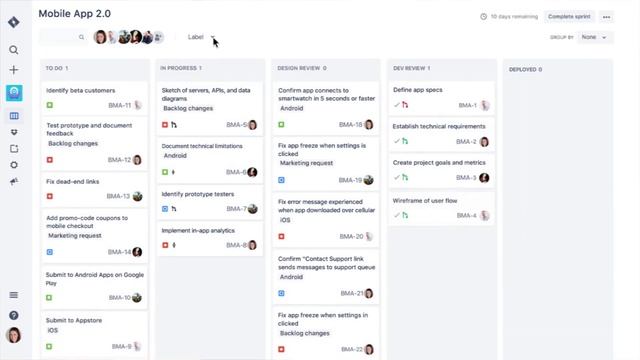
Task: Click the assignee avatar on BMA-19
Action: 369,180
